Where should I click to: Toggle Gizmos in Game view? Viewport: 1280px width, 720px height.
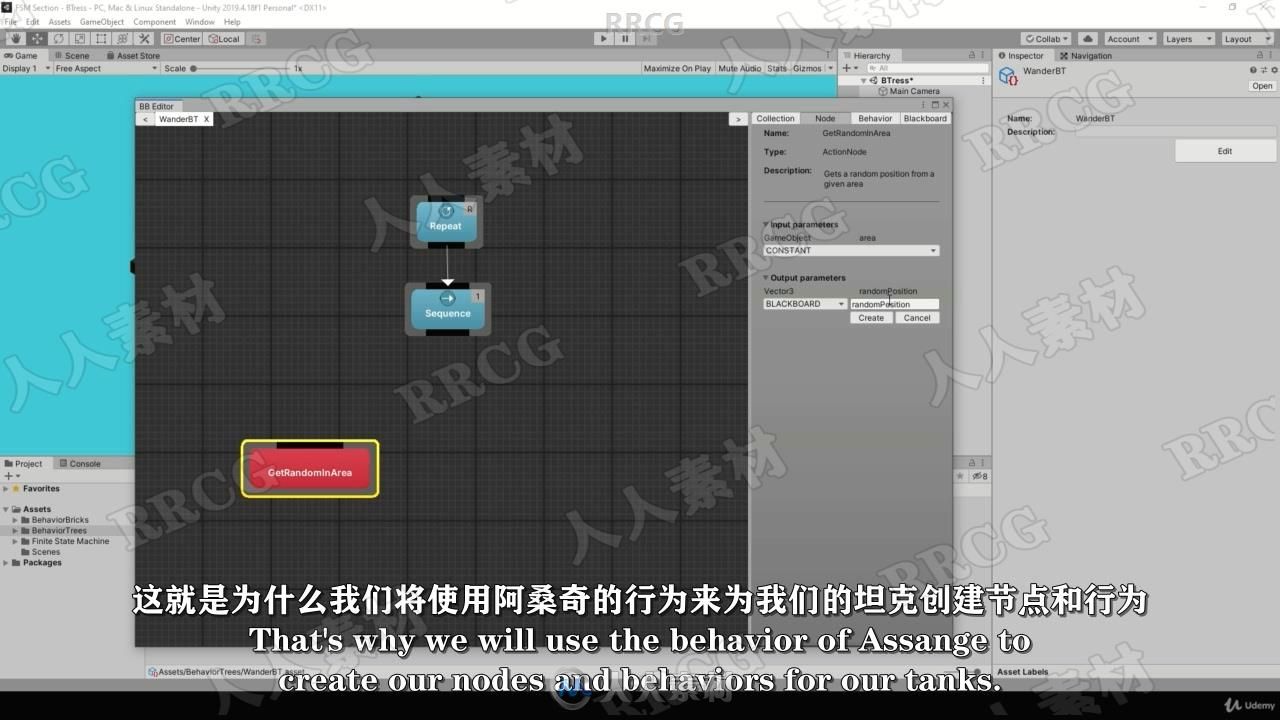[806, 69]
